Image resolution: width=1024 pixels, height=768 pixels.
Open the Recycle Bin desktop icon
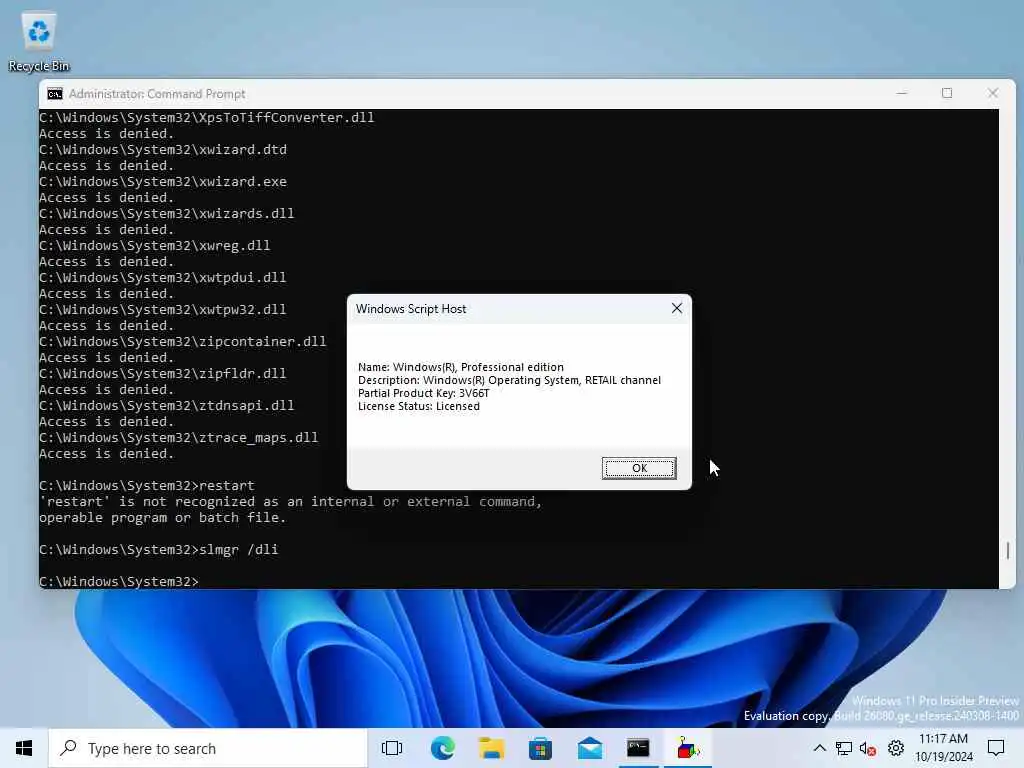(x=39, y=42)
